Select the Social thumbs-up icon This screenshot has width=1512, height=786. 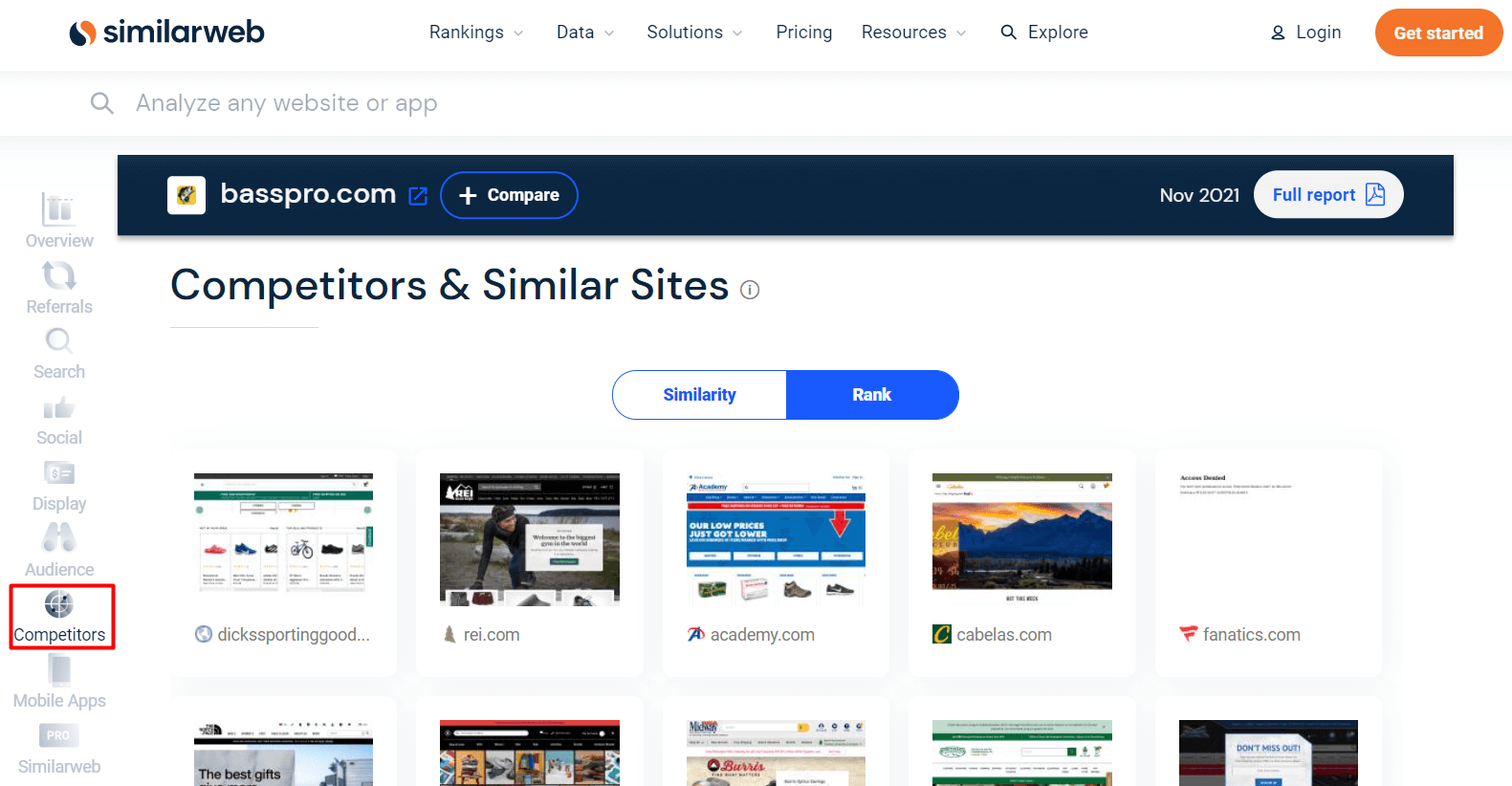58,408
